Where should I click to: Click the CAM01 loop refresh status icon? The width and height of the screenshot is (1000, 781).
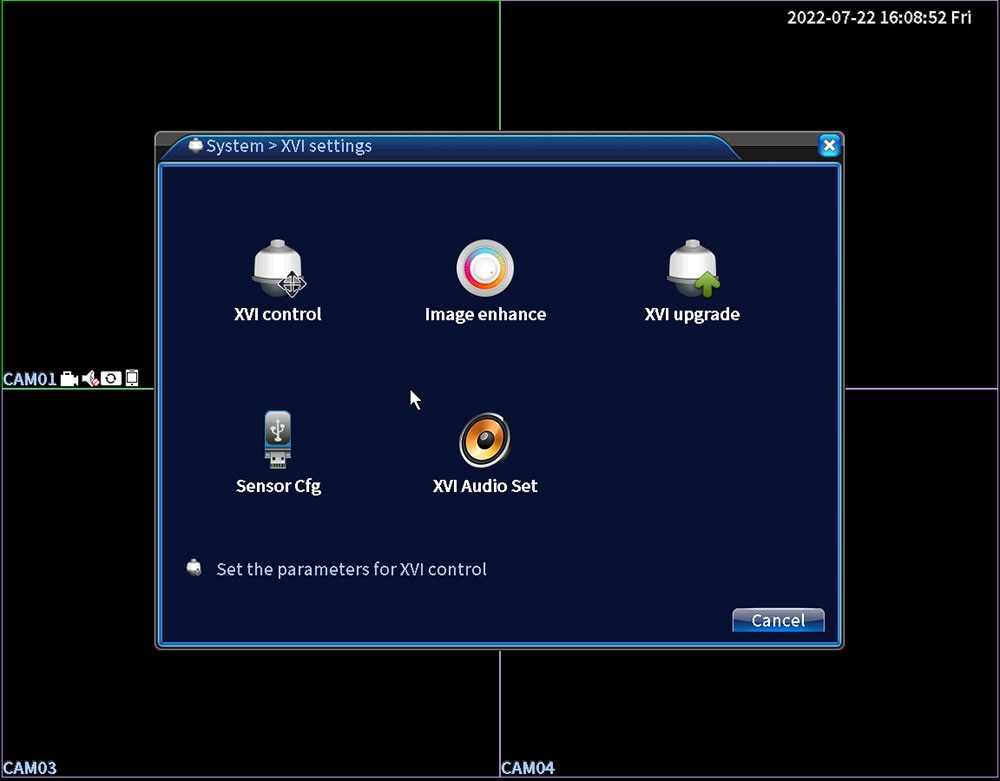[x=111, y=379]
